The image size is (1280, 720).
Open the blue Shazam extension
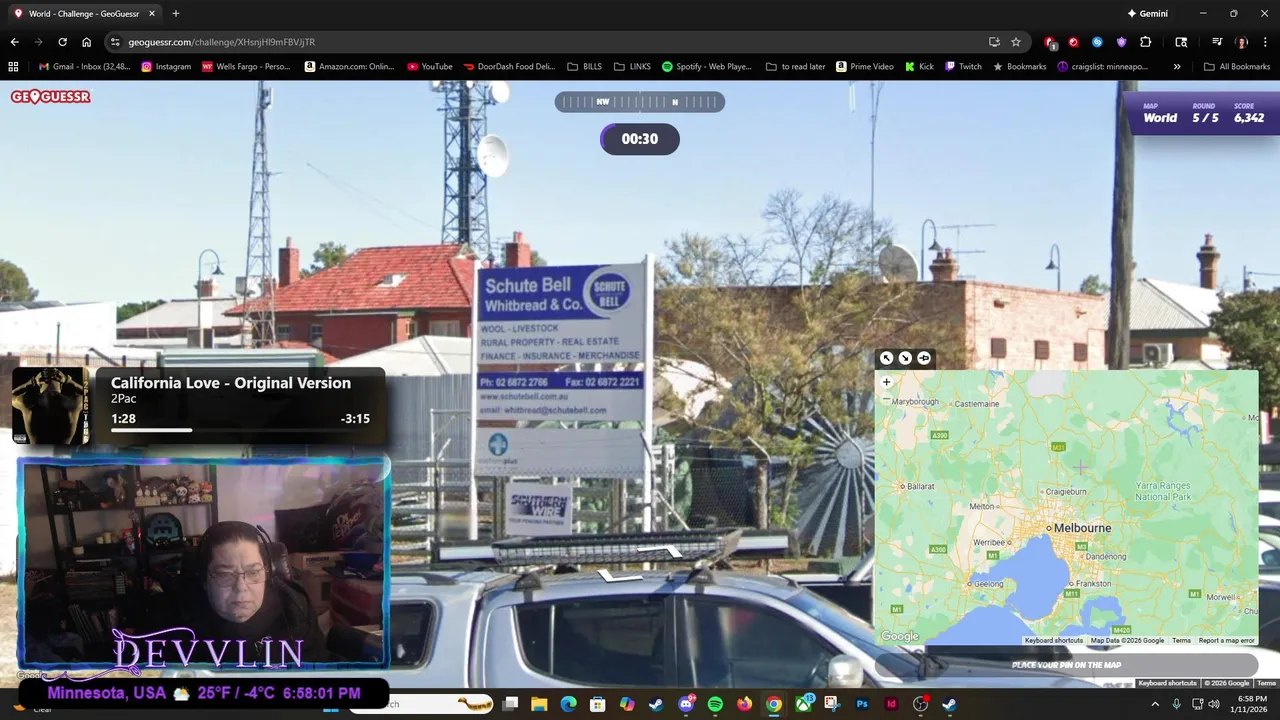click(1097, 42)
